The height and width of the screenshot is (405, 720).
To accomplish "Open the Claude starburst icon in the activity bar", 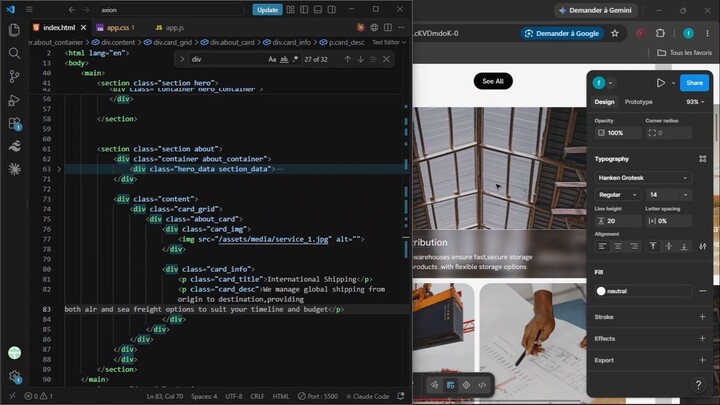I will click(x=14, y=169).
